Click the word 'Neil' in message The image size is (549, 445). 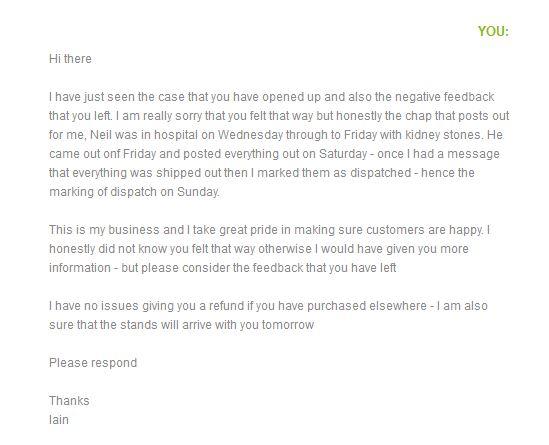100,134
